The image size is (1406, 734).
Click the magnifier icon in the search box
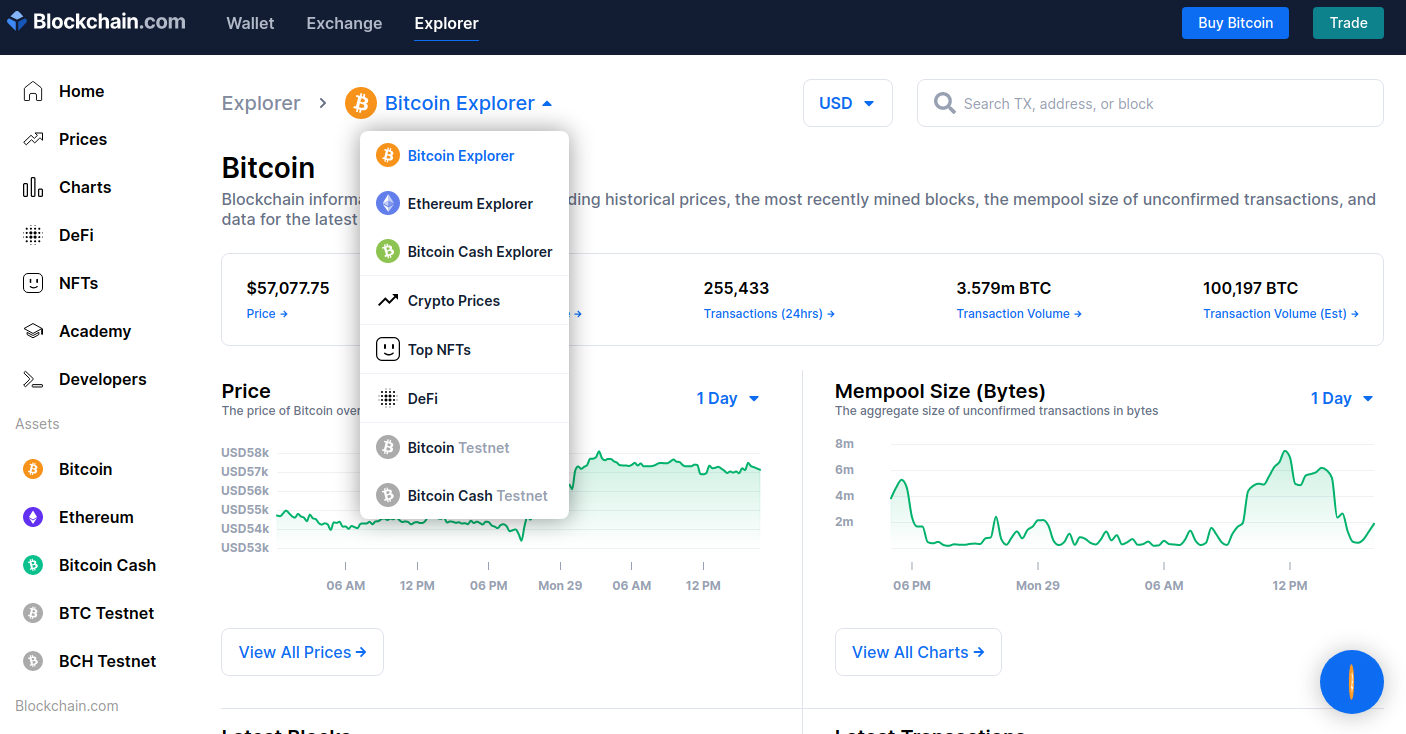pos(944,103)
